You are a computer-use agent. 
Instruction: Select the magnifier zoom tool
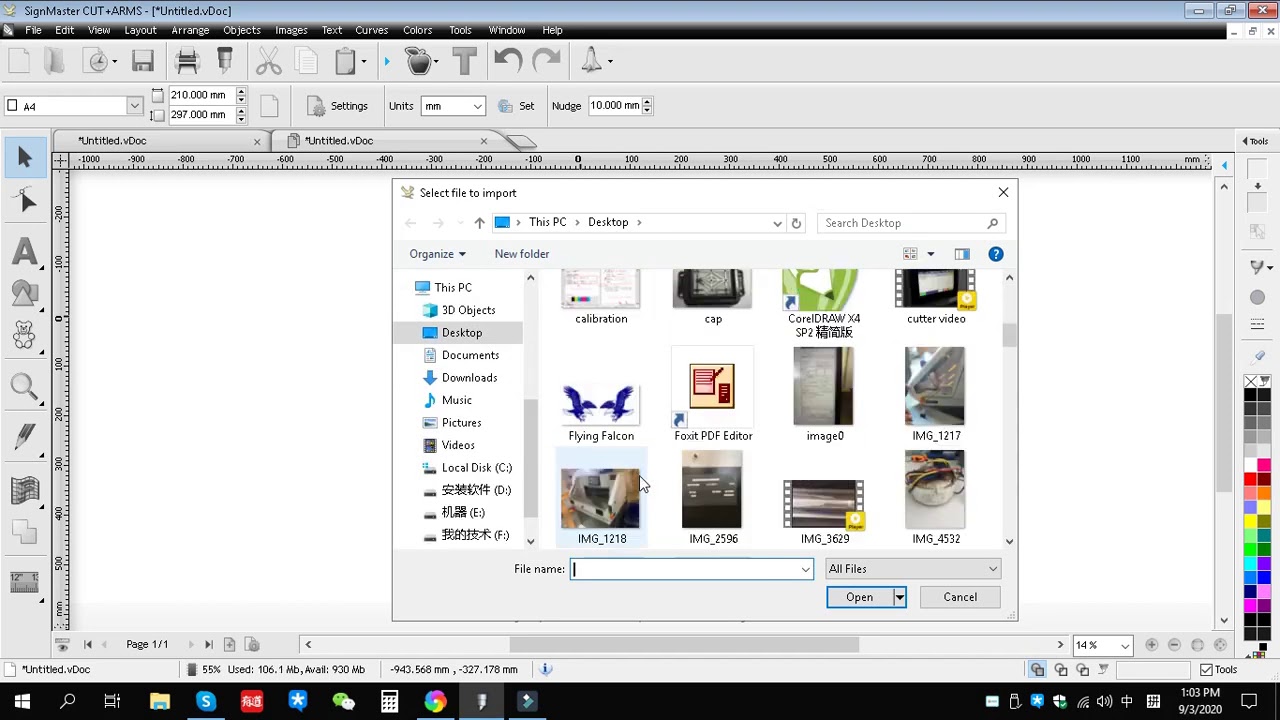25,387
